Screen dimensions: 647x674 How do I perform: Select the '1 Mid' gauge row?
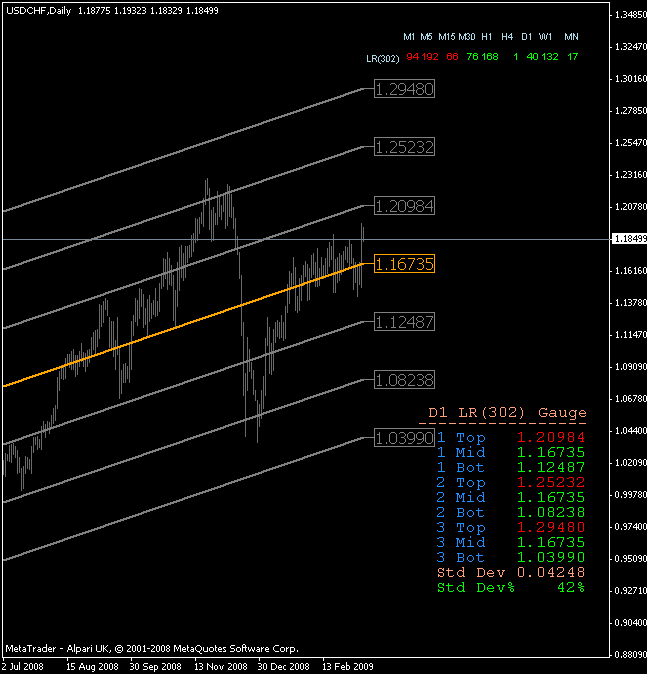[511, 452]
